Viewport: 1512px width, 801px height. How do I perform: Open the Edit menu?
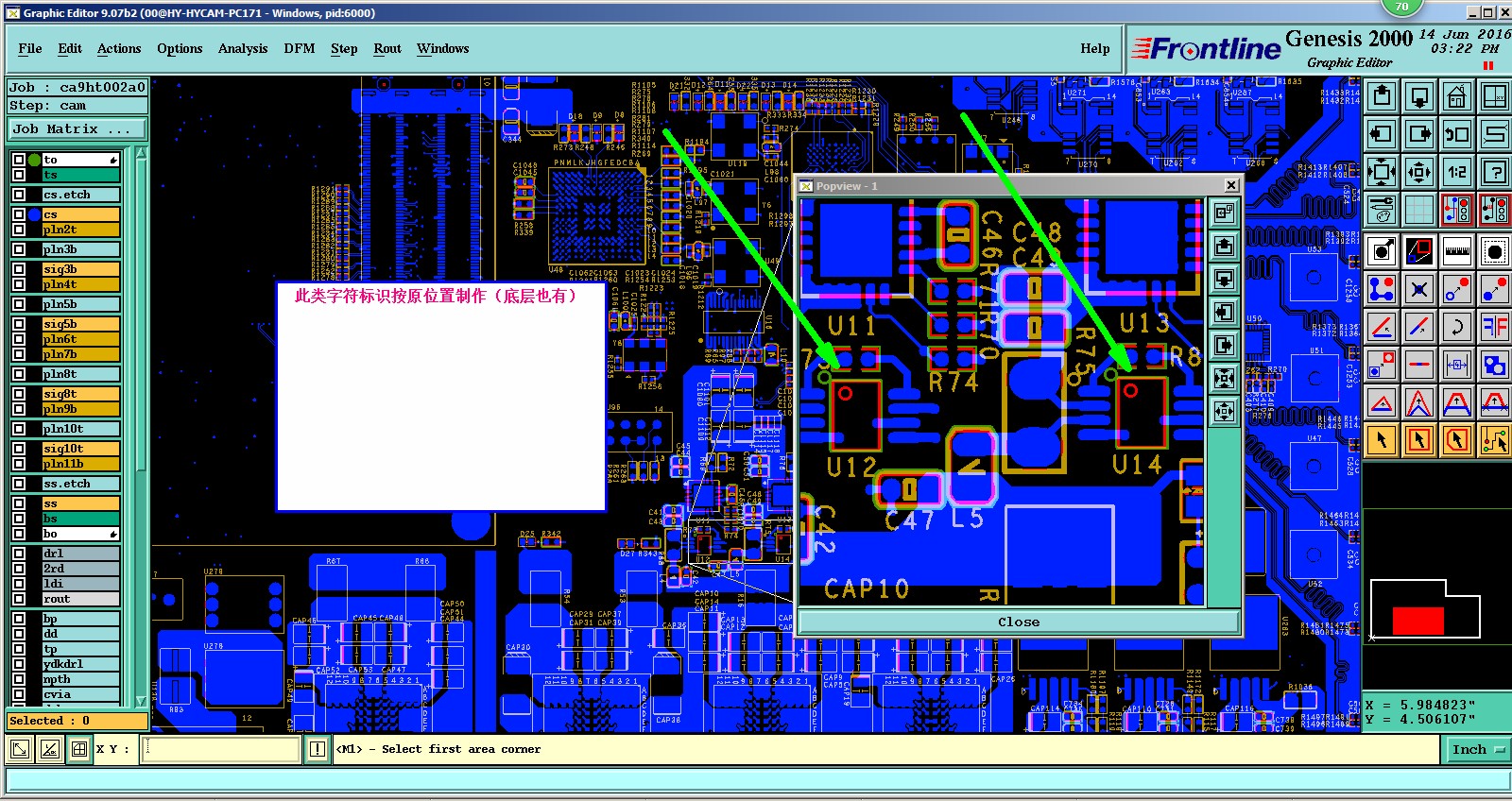pos(70,49)
